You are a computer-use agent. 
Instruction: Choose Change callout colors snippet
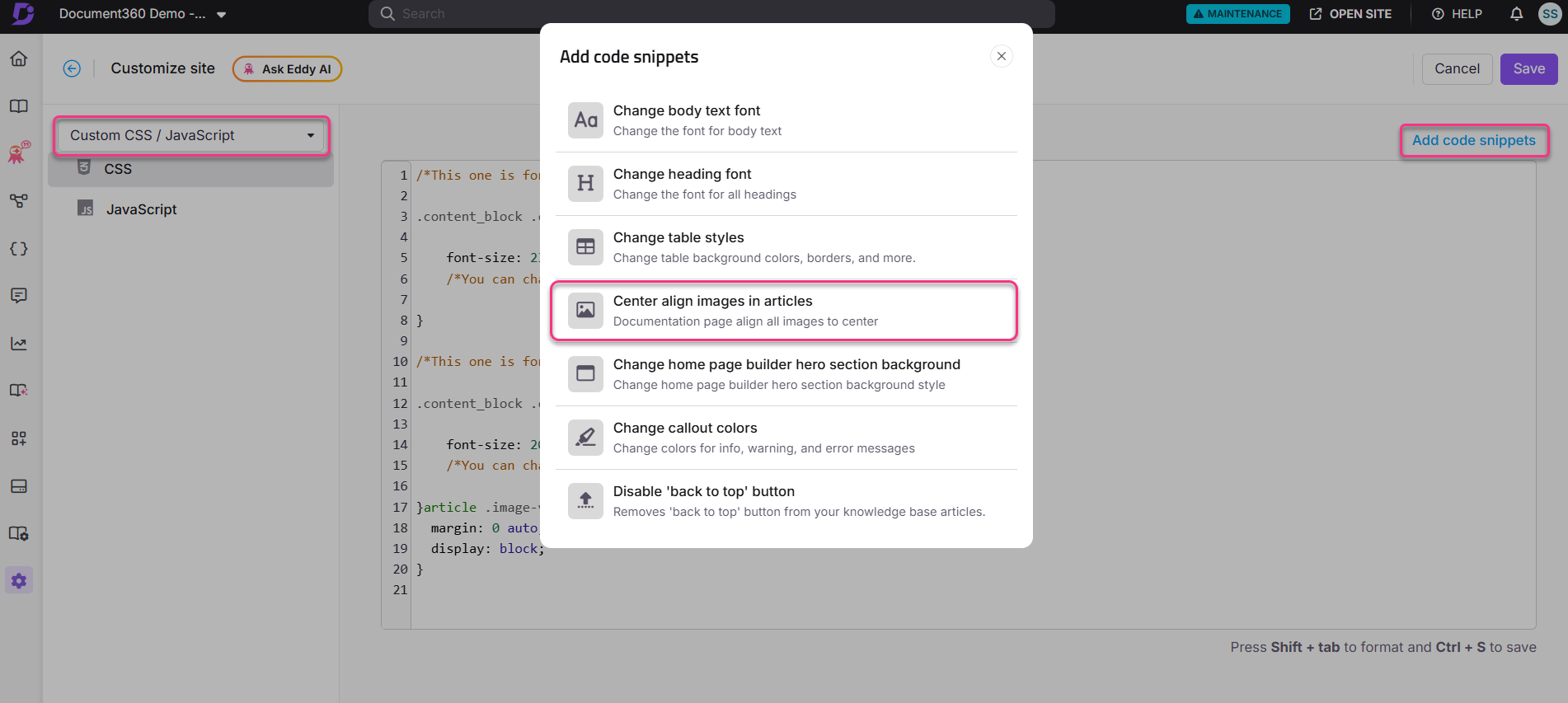pos(786,438)
